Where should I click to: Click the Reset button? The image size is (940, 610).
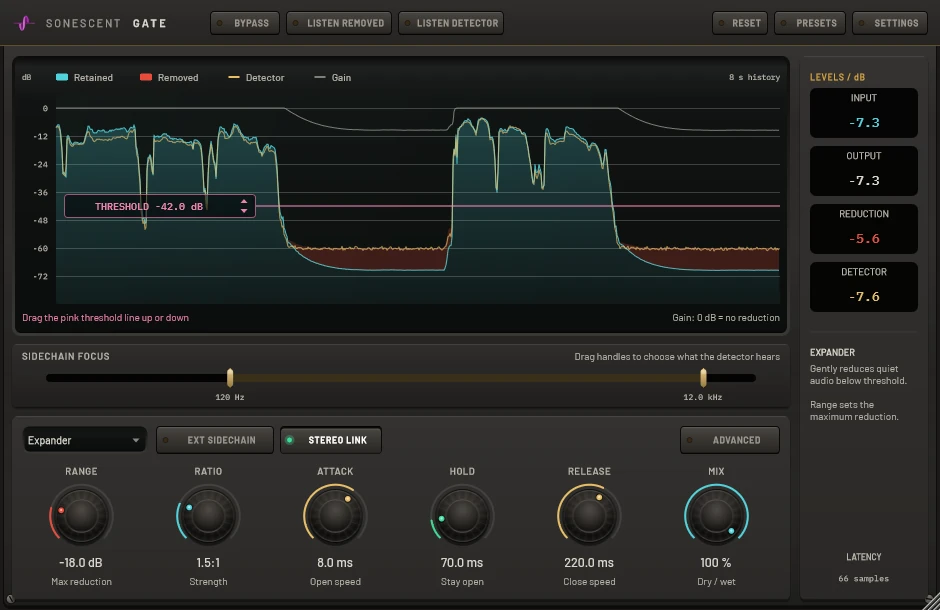click(740, 23)
